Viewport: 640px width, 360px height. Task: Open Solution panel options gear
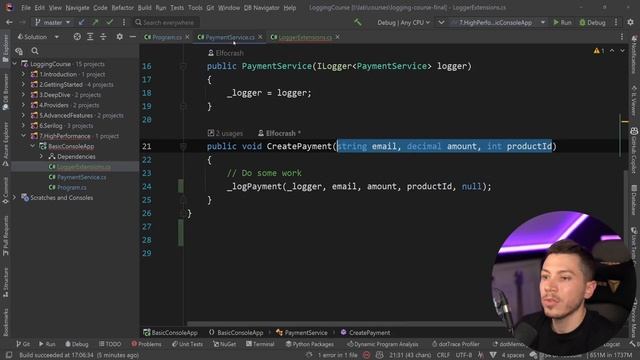(119, 37)
